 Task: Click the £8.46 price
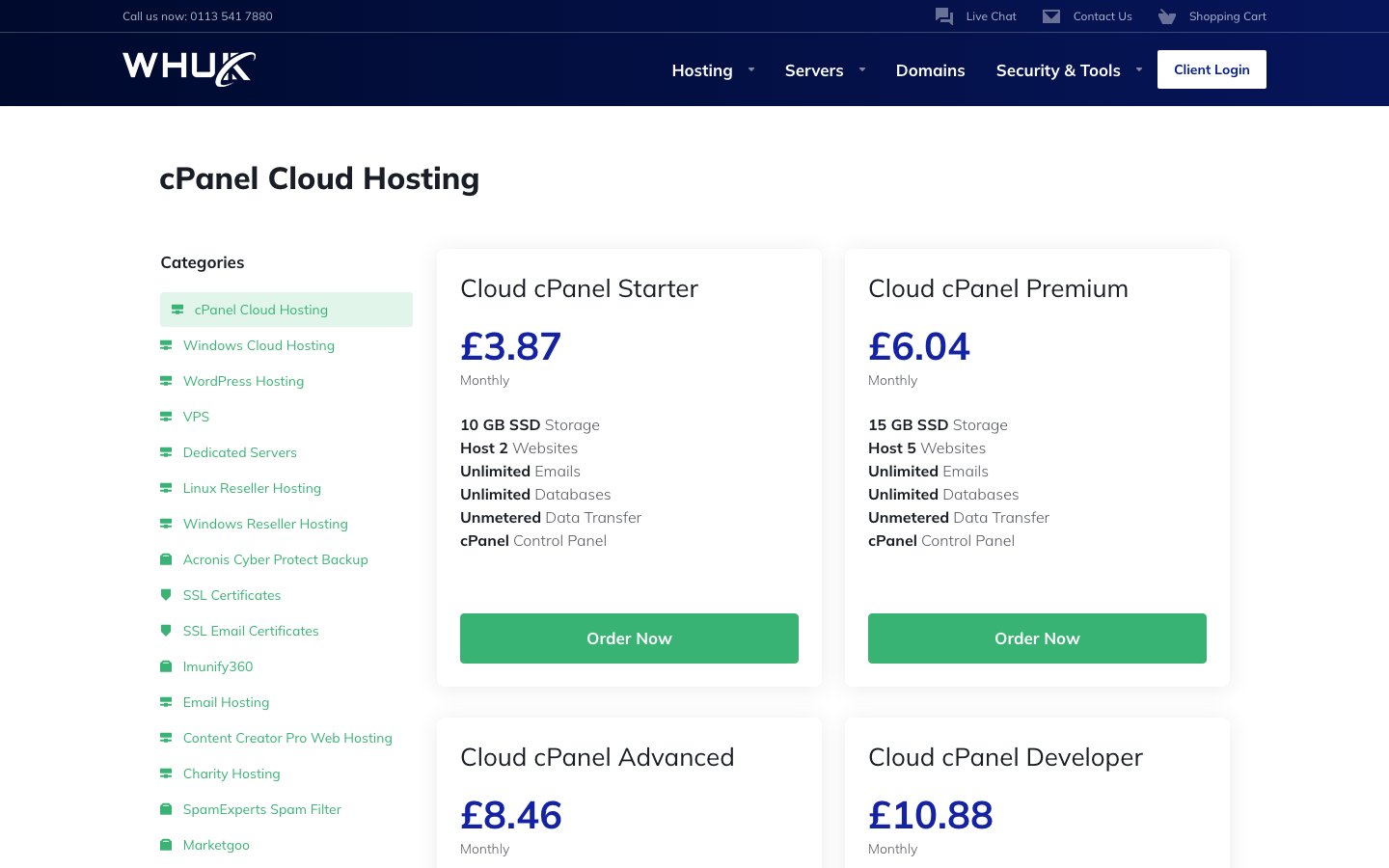[x=510, y=815]
